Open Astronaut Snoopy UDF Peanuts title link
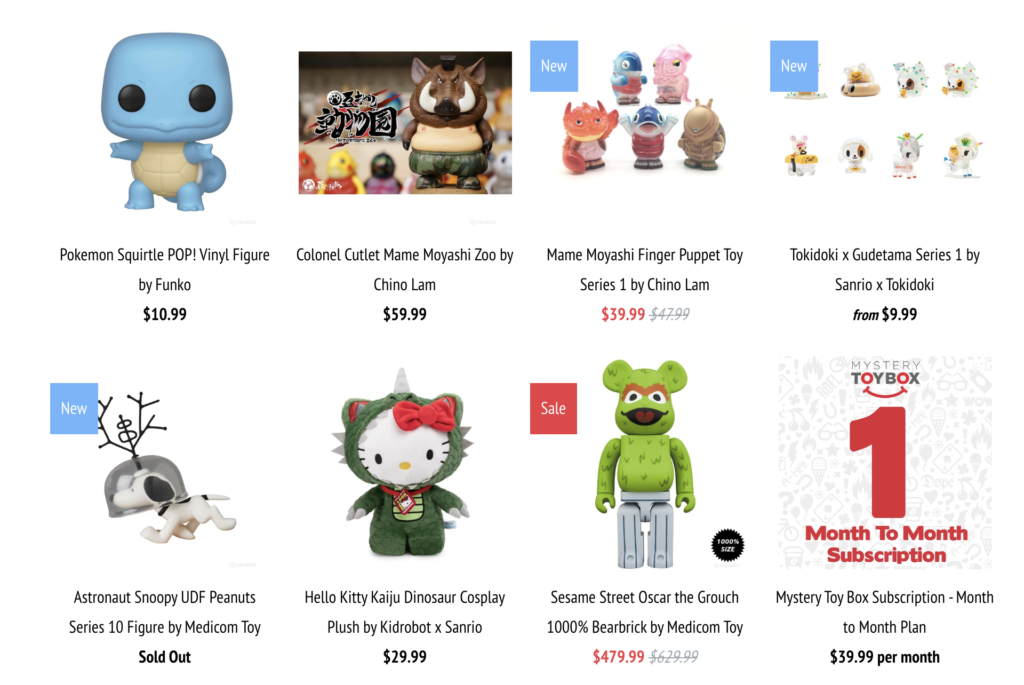The image size is (1024, 685). click(x=165, y=612)
